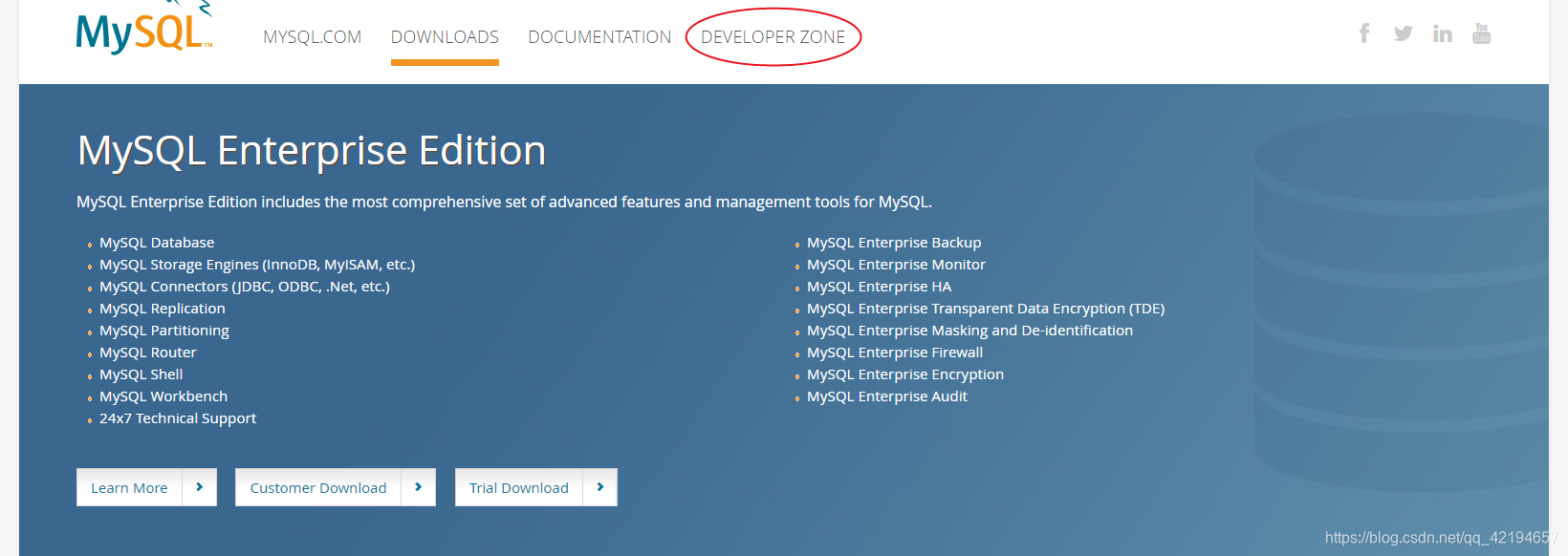Click MySQL Enterprise HA item
This screenshot has width=1568, height=556.
pyautogui.click(x=880, y=287)
